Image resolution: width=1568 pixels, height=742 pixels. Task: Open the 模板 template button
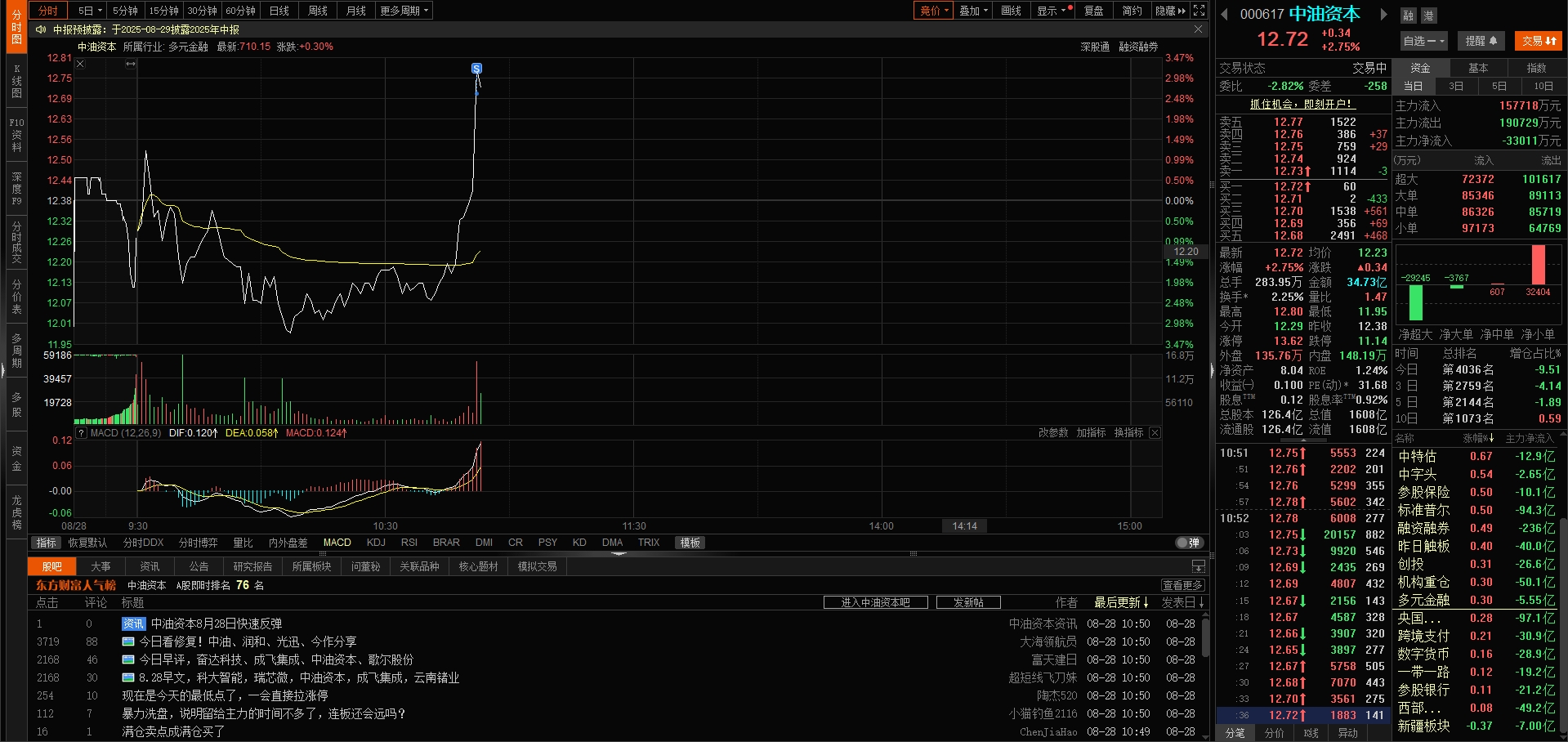(x=690, y=543)
